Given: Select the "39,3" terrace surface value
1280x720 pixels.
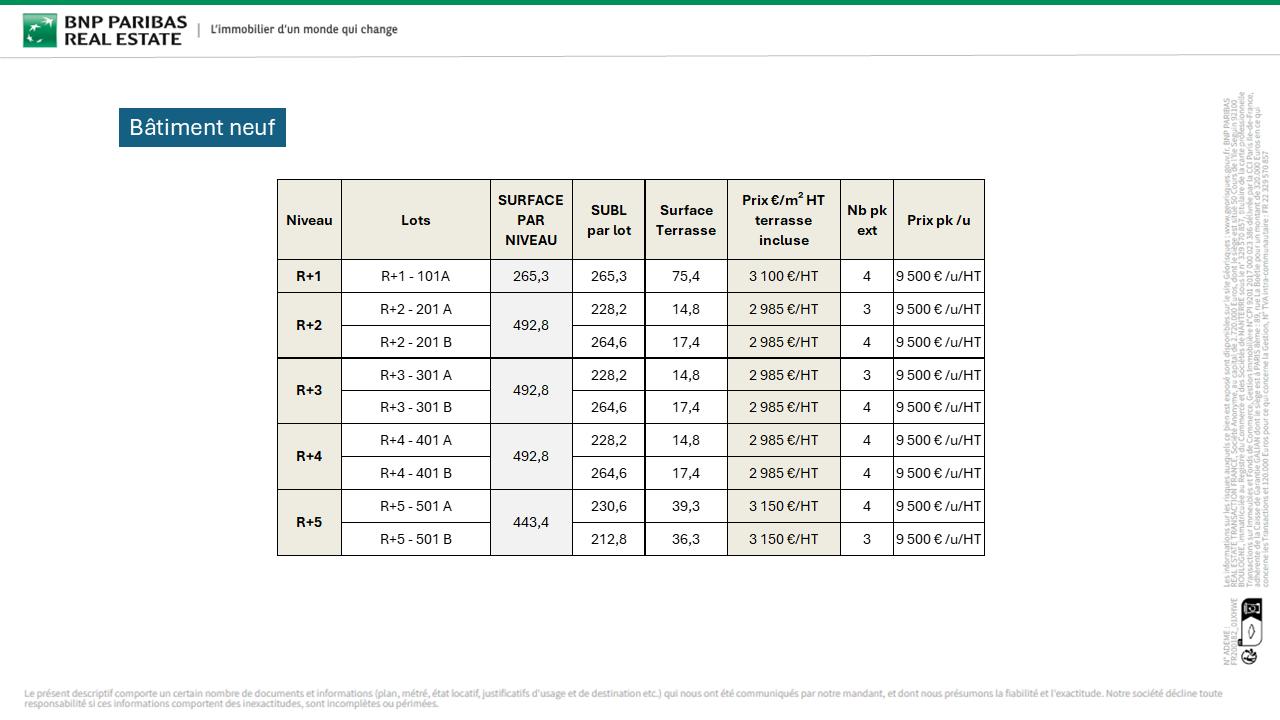Looking at the screenshot, I should [x=686, y=506].
